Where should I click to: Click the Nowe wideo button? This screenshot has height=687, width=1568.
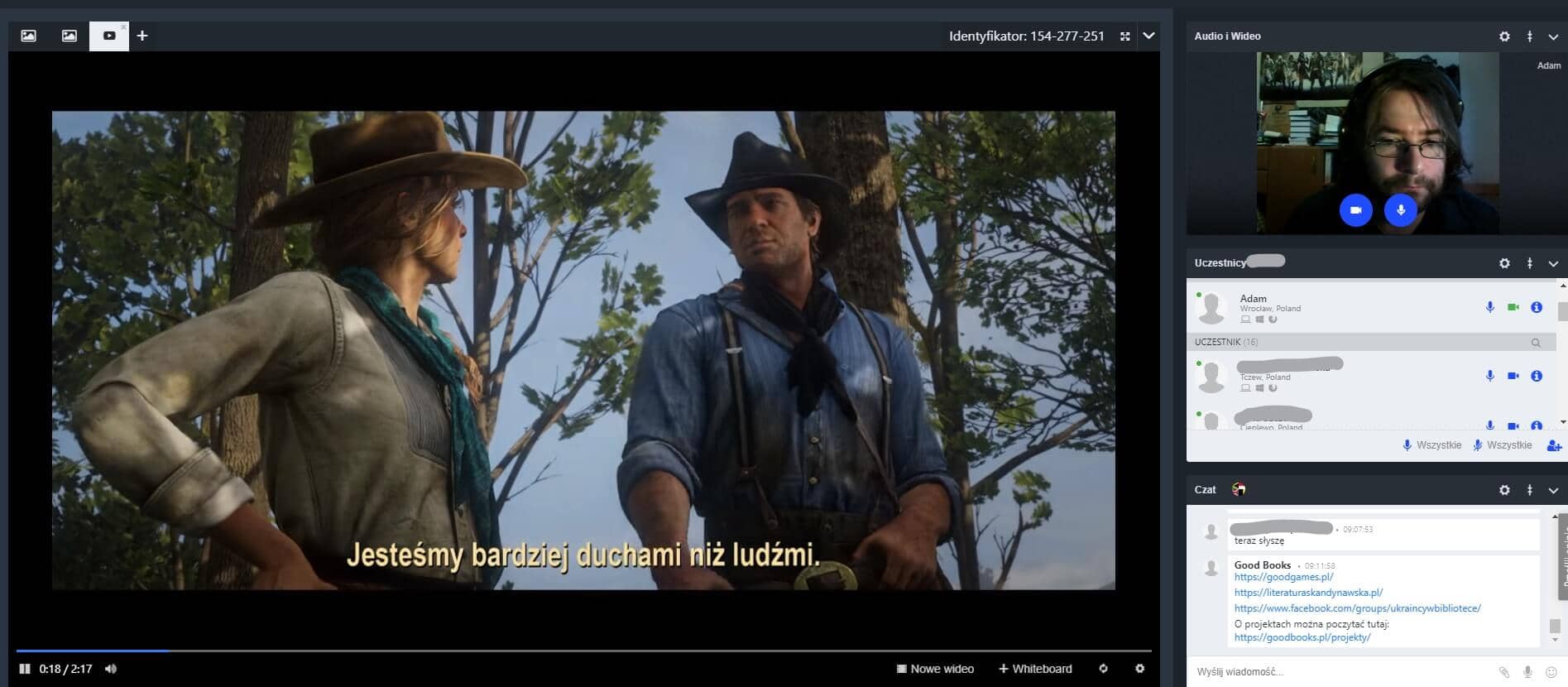(x=935, y=669)
